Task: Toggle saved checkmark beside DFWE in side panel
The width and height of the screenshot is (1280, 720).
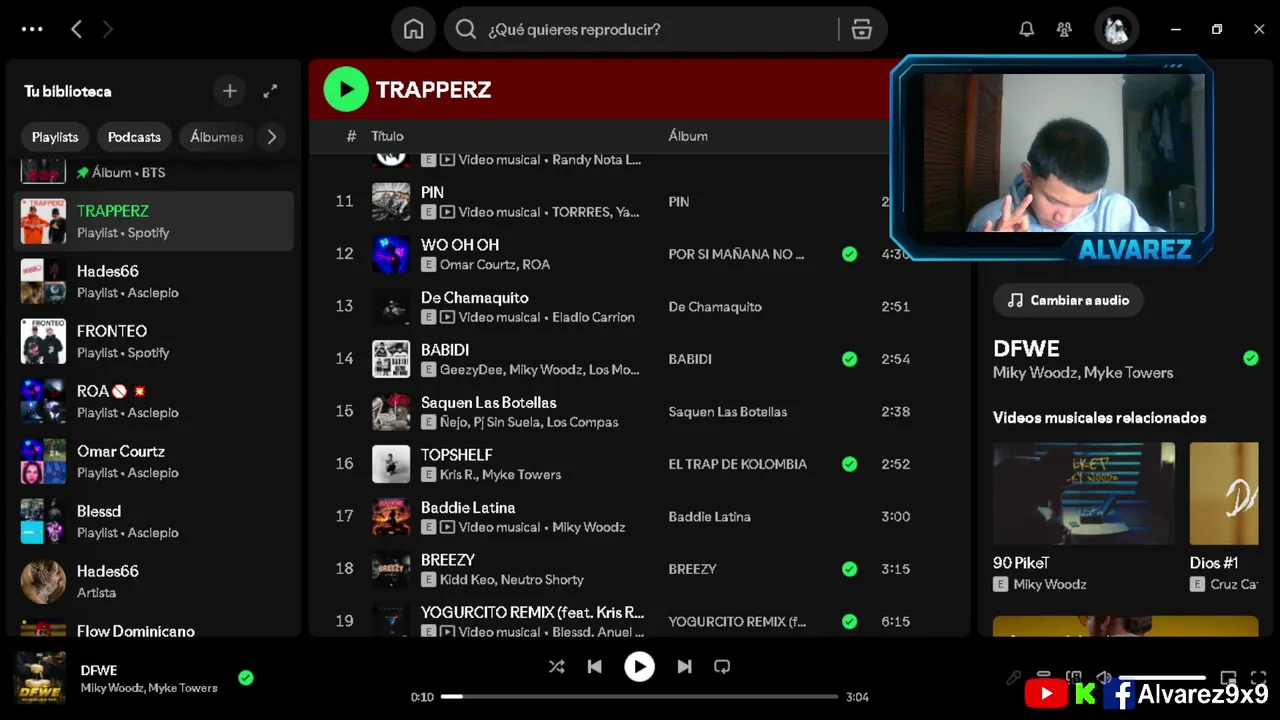Action: 1250,358
